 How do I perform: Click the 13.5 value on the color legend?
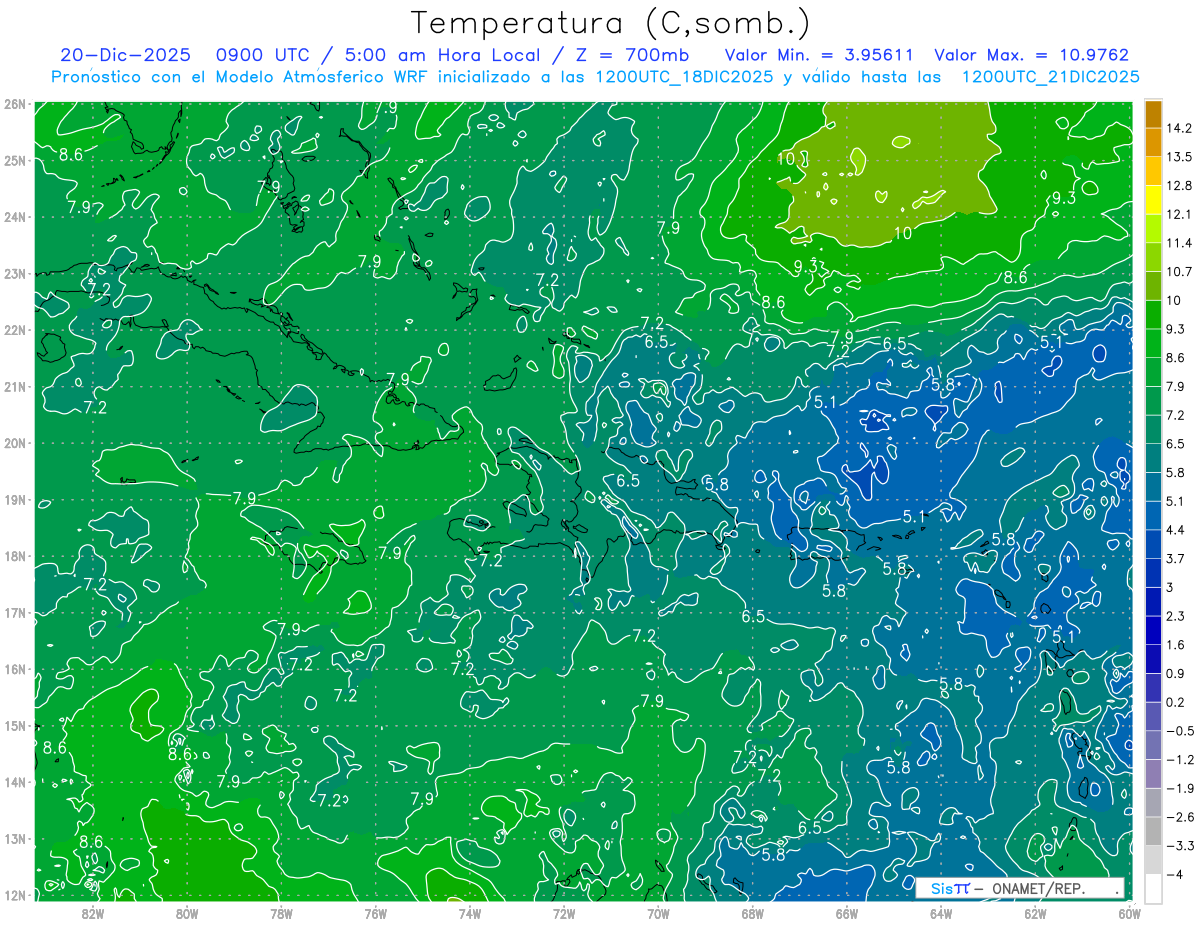pyautogui.click(x=1181, y=157)
